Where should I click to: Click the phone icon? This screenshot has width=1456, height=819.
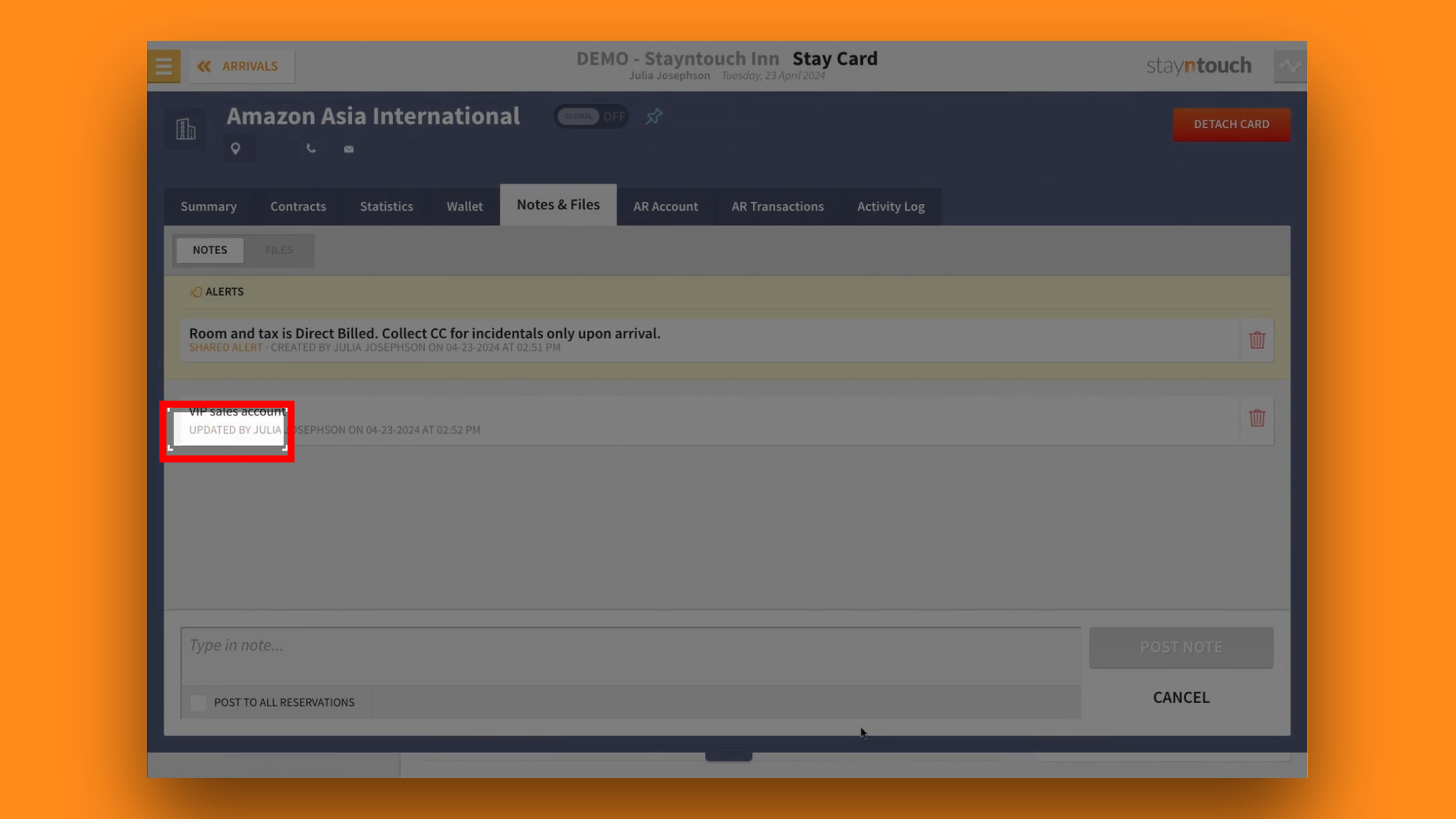click(311, 149)
